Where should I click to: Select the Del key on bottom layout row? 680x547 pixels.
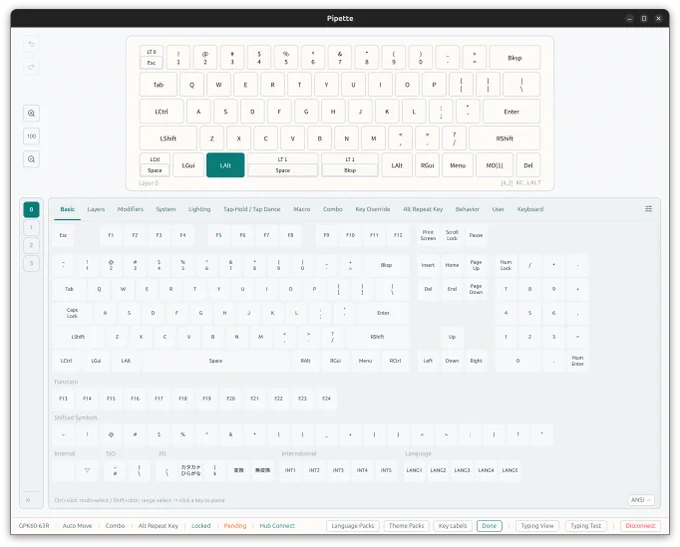click(528, 165)
